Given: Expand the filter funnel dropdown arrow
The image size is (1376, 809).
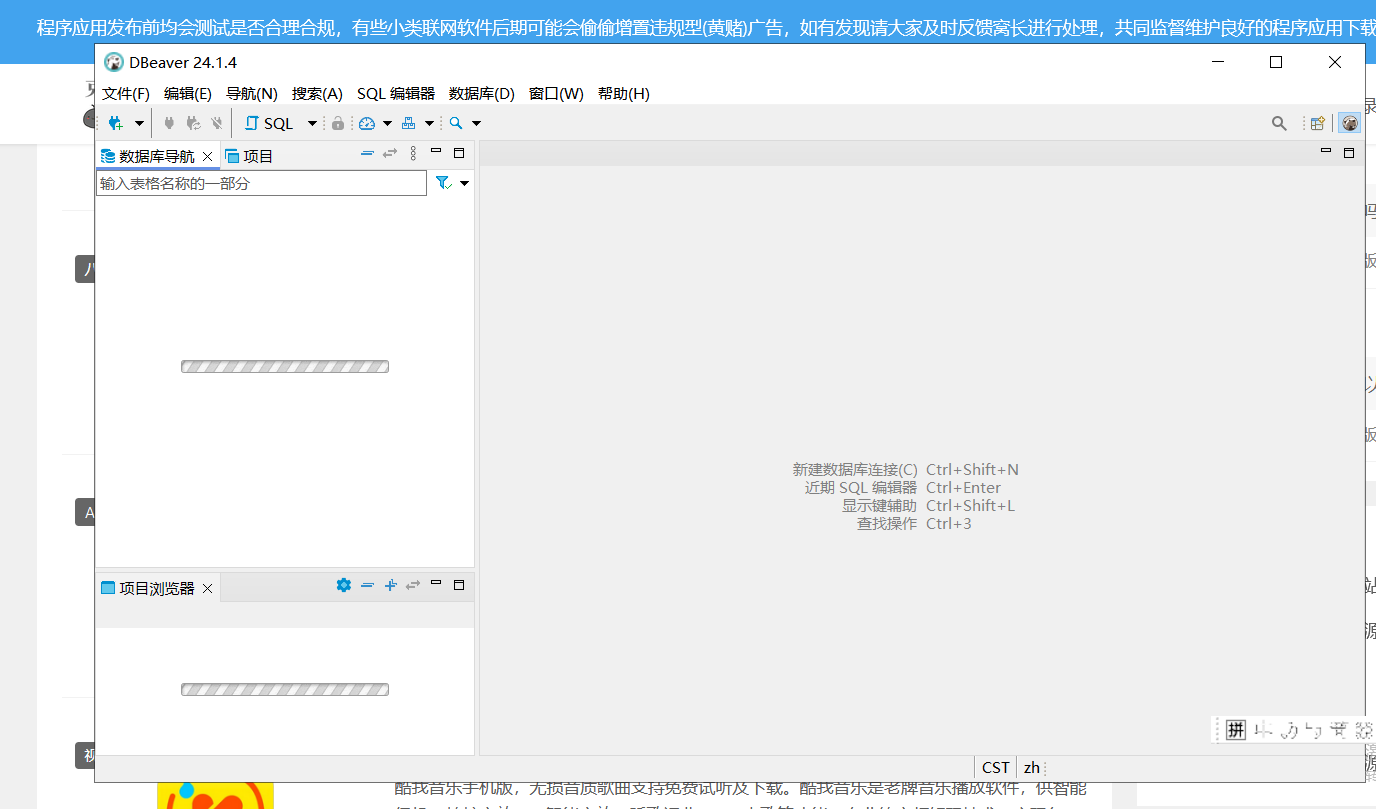Looking at the screenshot, I should 464,184.
